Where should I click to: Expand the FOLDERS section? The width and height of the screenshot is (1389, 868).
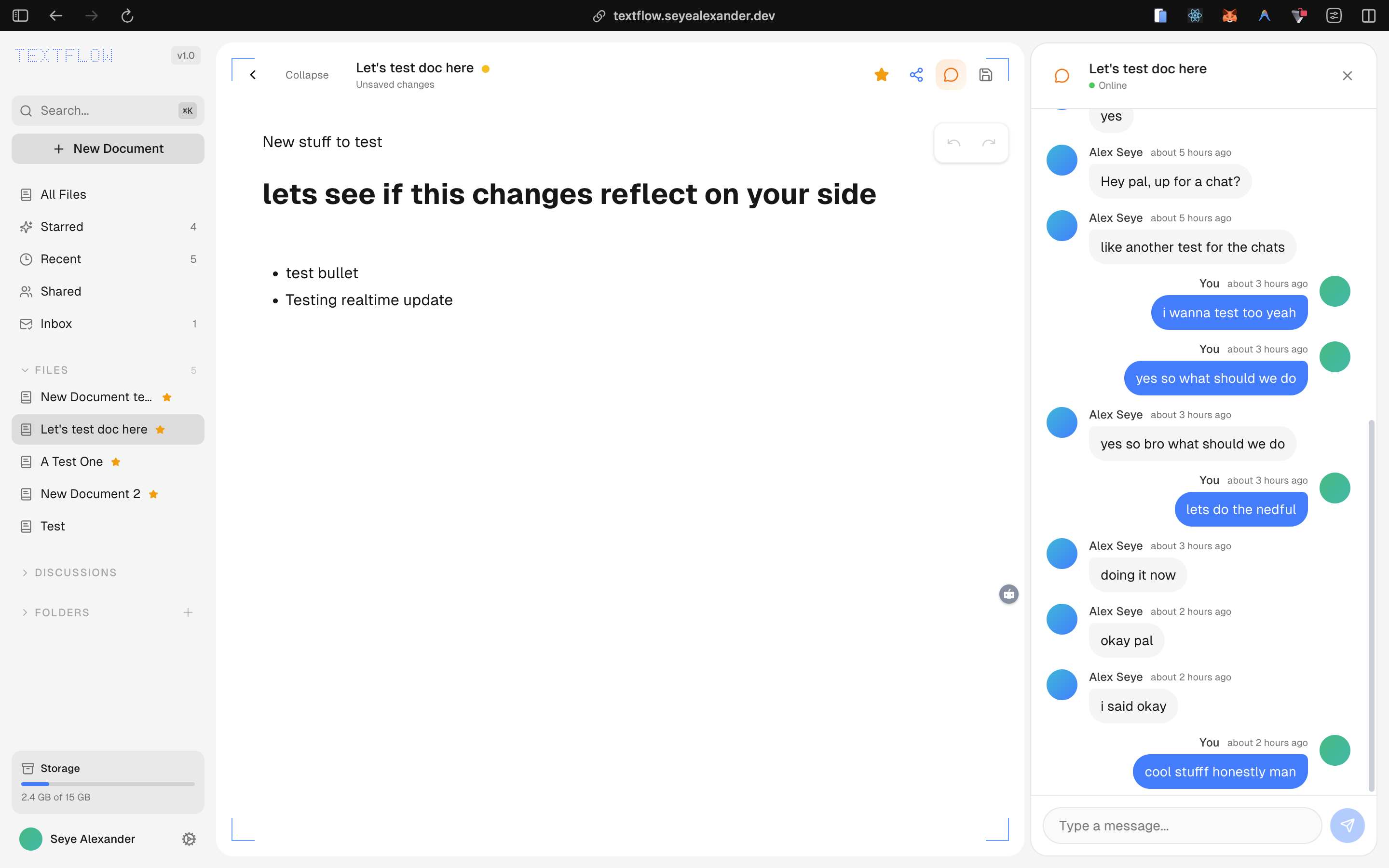coord(25,612)
